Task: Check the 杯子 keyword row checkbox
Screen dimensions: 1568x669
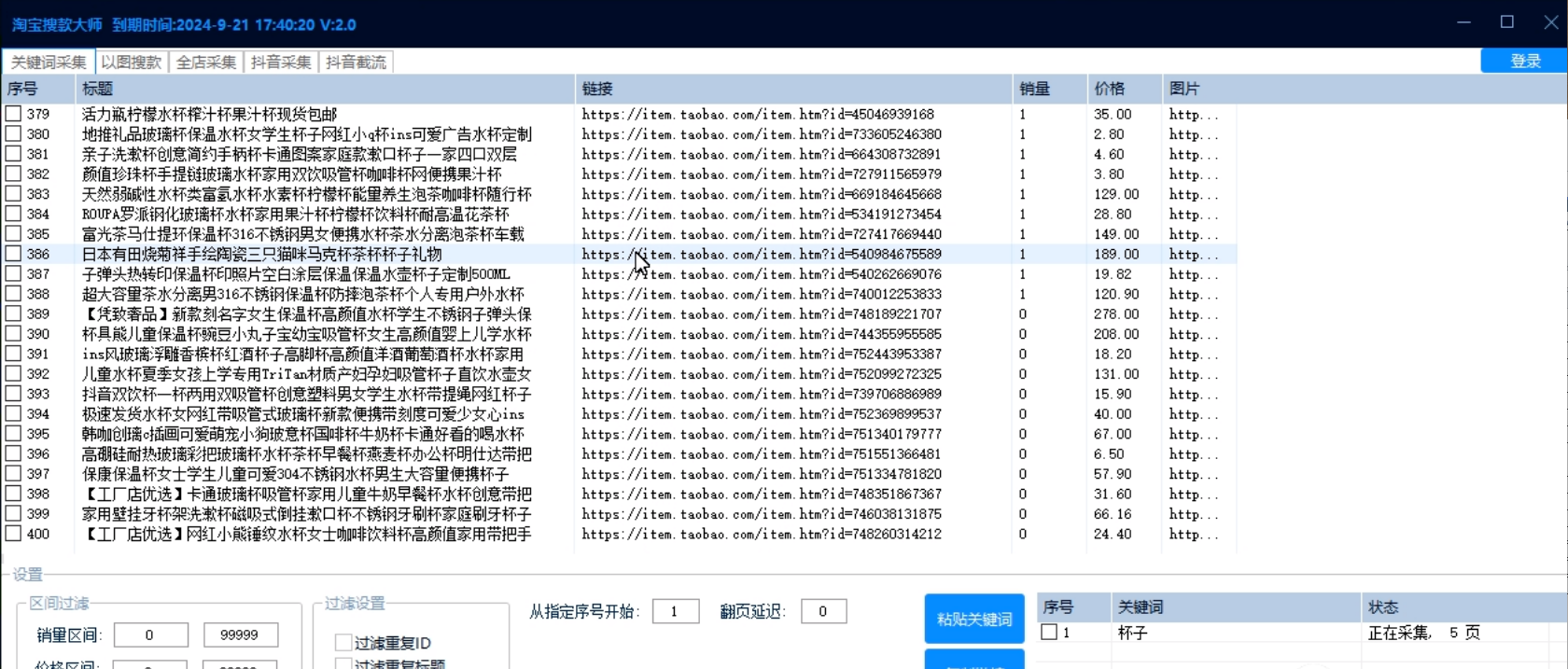Action: [1049, 633]
